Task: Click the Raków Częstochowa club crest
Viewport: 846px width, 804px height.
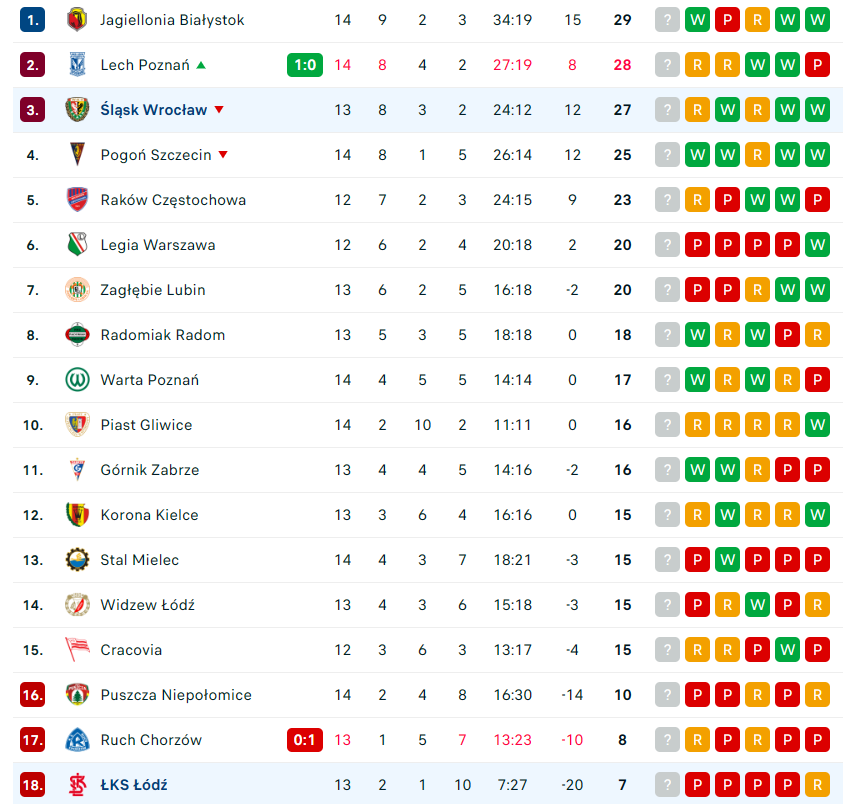Action: pyautogui.click(x=77, y=200)
